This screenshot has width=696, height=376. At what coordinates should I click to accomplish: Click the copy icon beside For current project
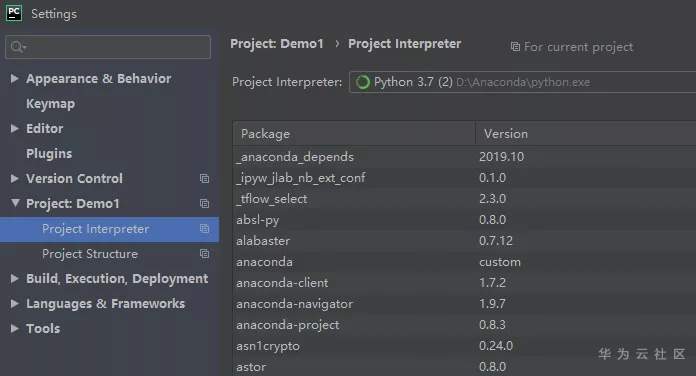point(515,47)
